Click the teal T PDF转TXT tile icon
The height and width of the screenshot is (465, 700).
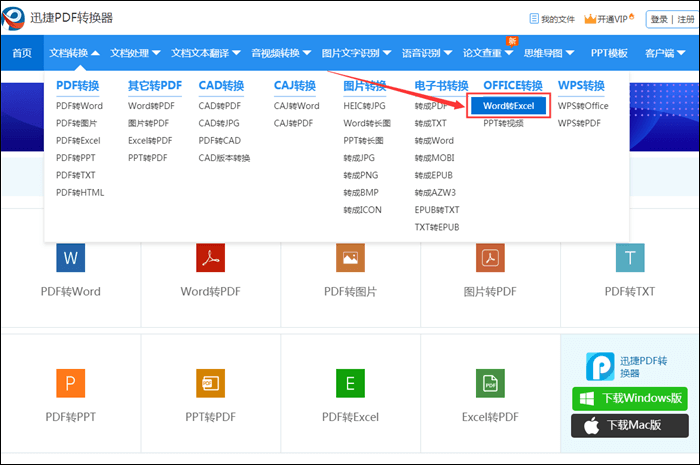click(630, 258)
